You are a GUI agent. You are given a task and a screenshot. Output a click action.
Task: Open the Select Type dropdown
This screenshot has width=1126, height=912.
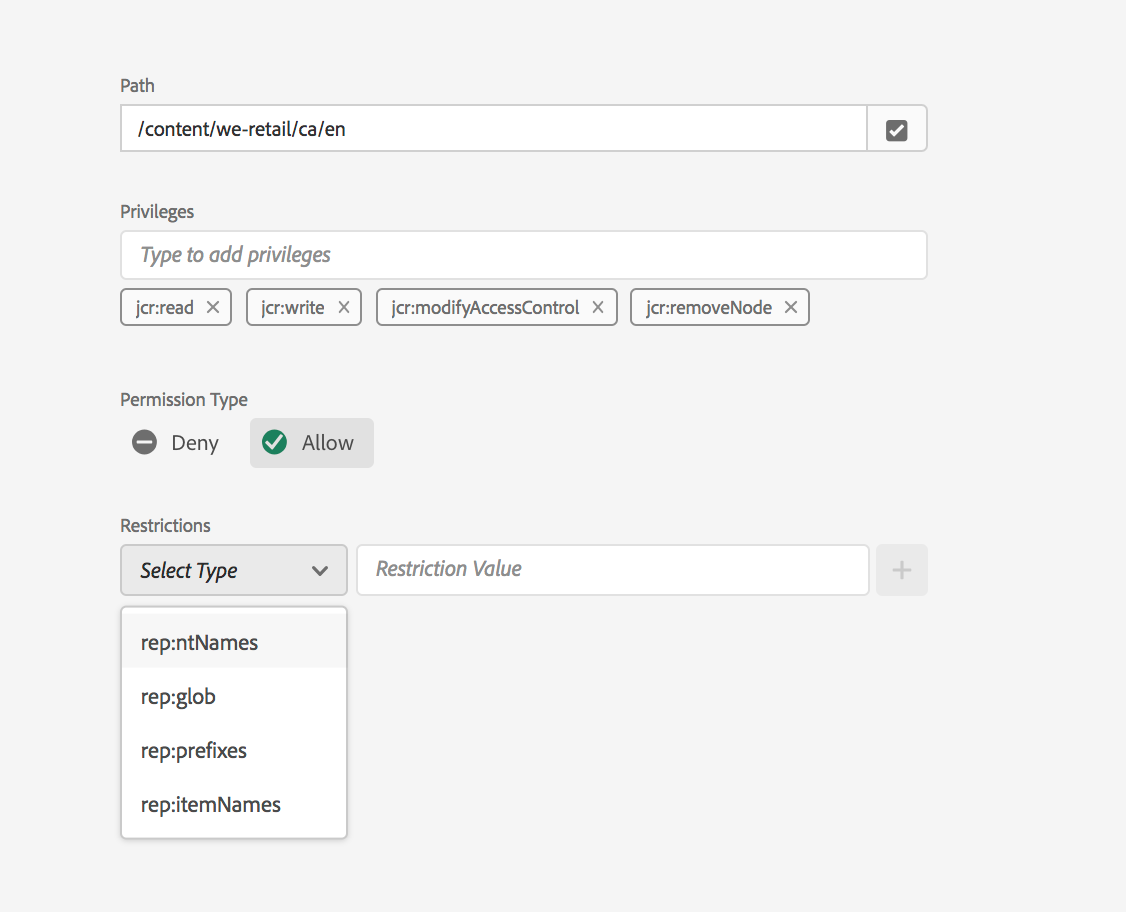pyautogui.click(x=233, y=570)
